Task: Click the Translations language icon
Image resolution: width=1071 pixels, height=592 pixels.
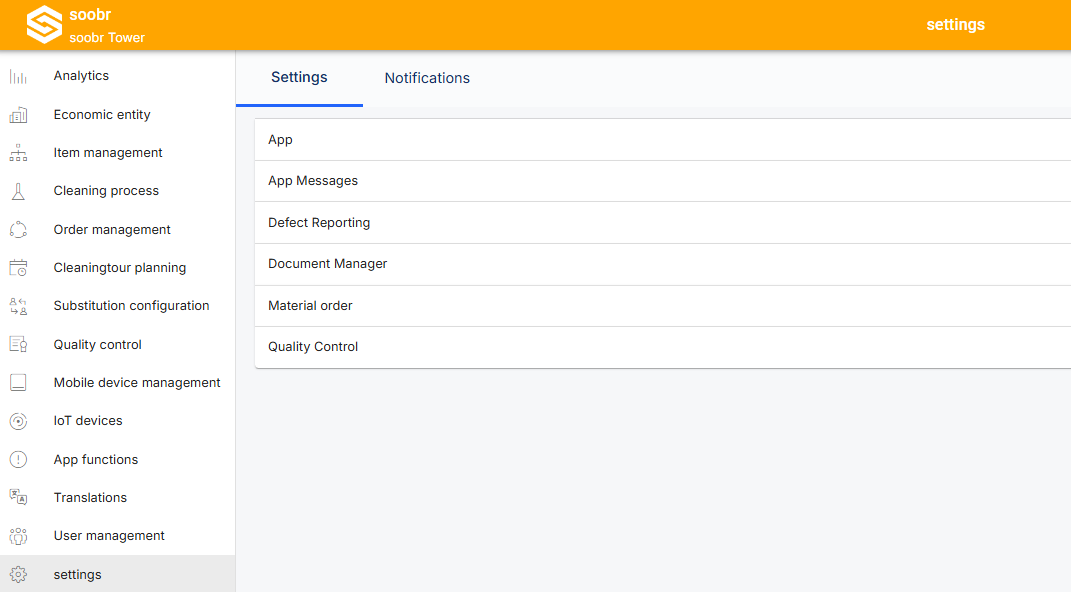Action: coord(18,498)
